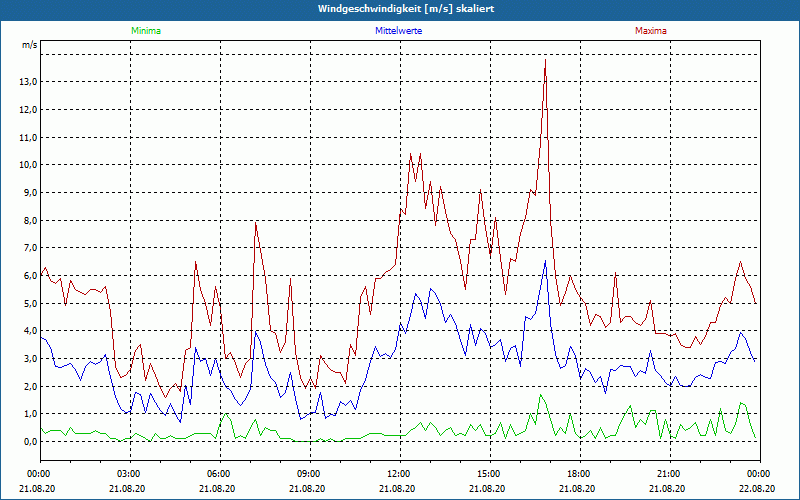Click the '10,0' y-axis value
800x500 pixels.
[x=29, y=165]
